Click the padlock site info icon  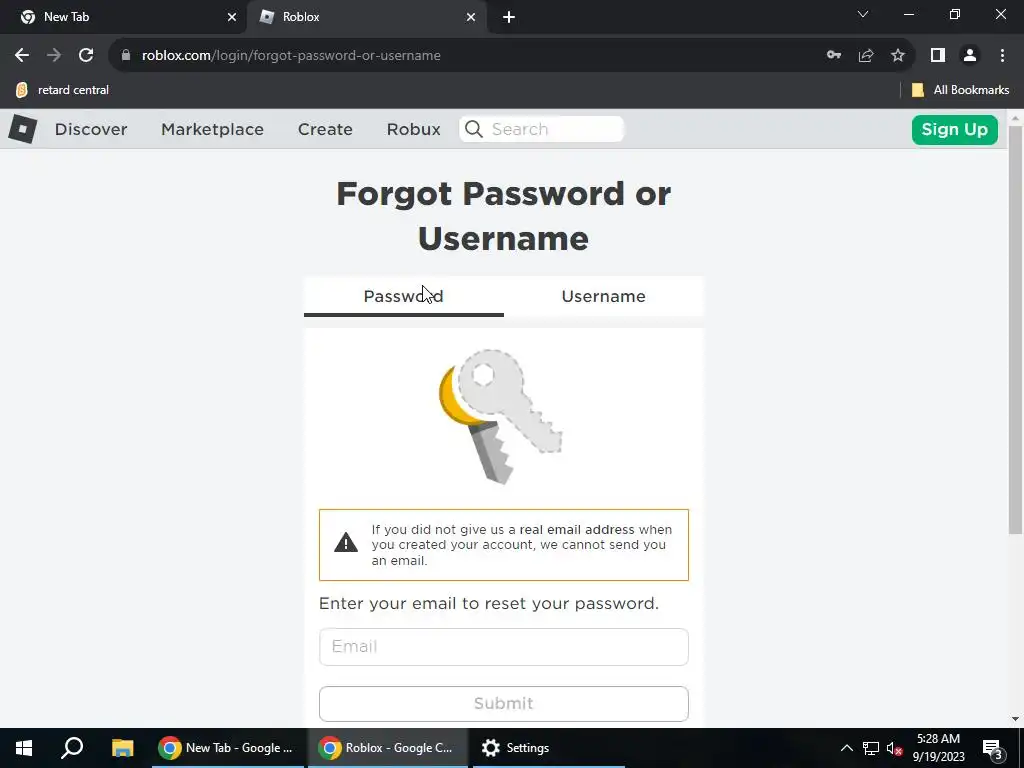click(x=126, y=56)
